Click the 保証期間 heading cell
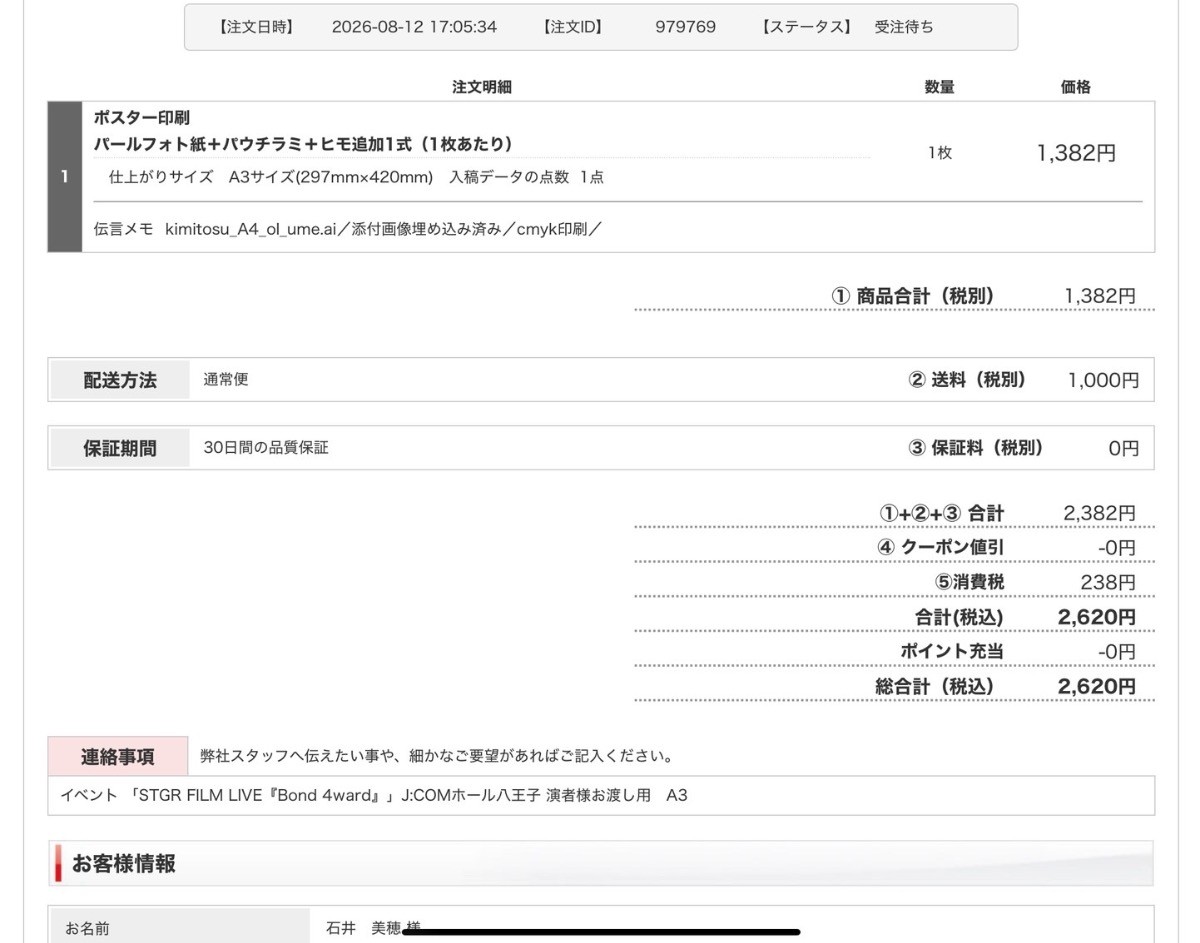Screen dimensions: 1200x943 (x=119, y=448)
